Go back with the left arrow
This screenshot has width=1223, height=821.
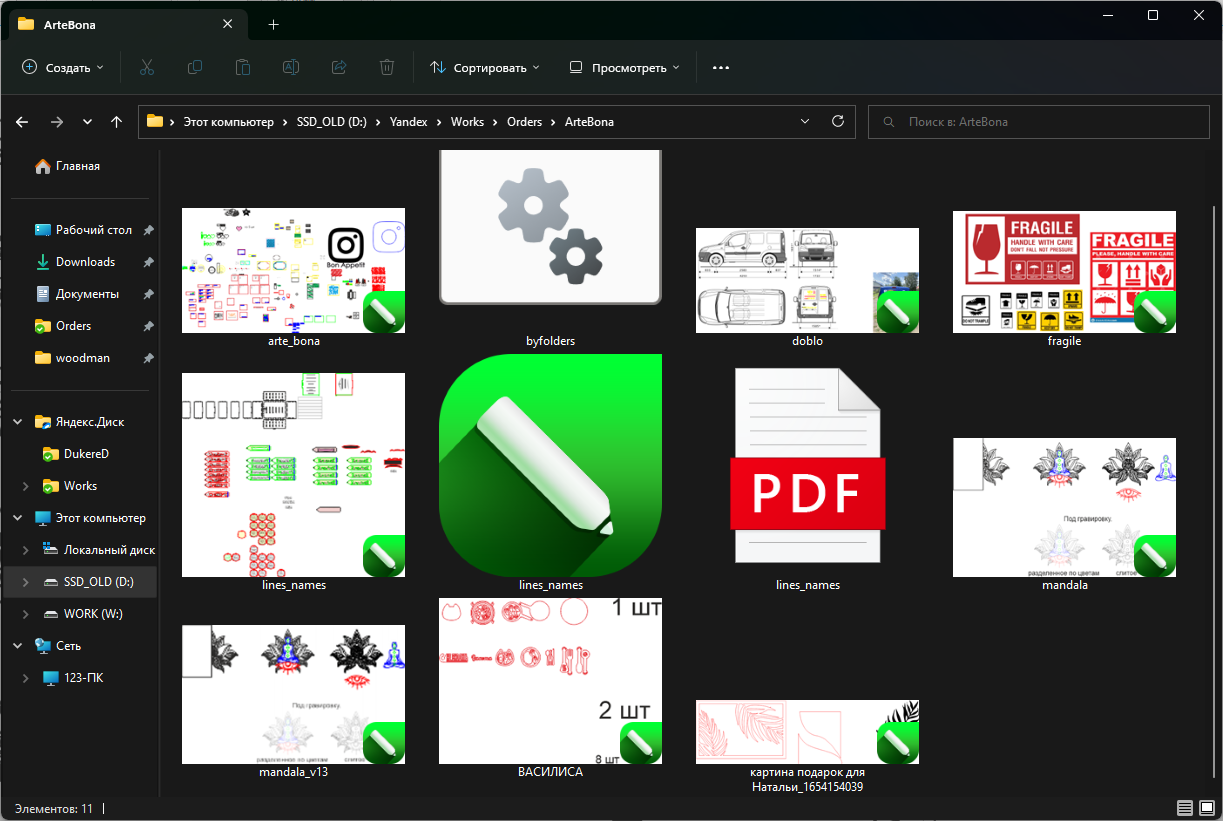pyautogui.click(x=22, y=122)
